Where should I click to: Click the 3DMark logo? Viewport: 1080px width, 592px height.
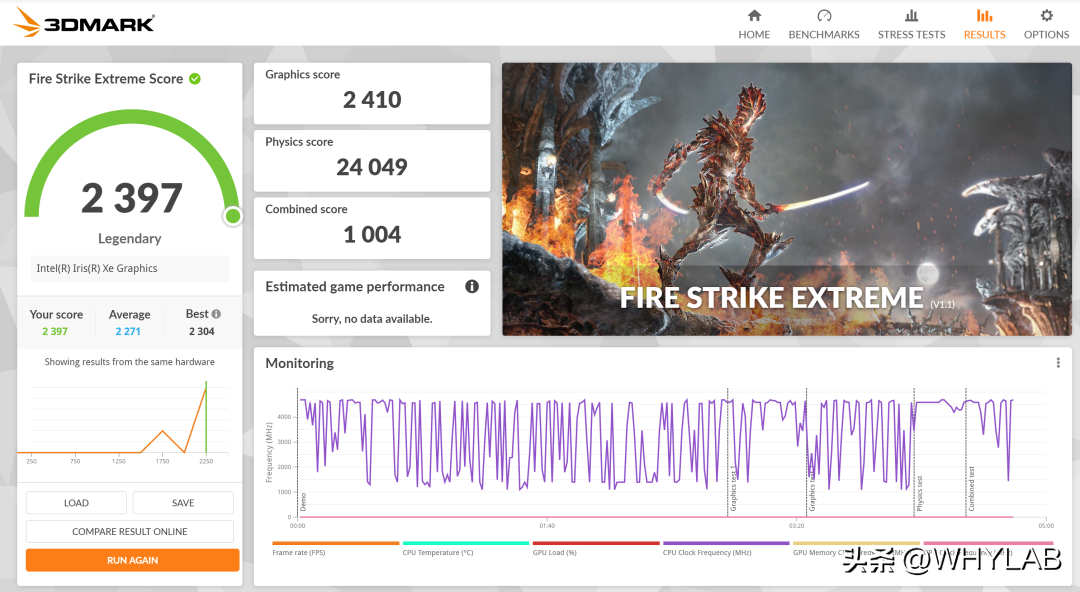(84, 23)
